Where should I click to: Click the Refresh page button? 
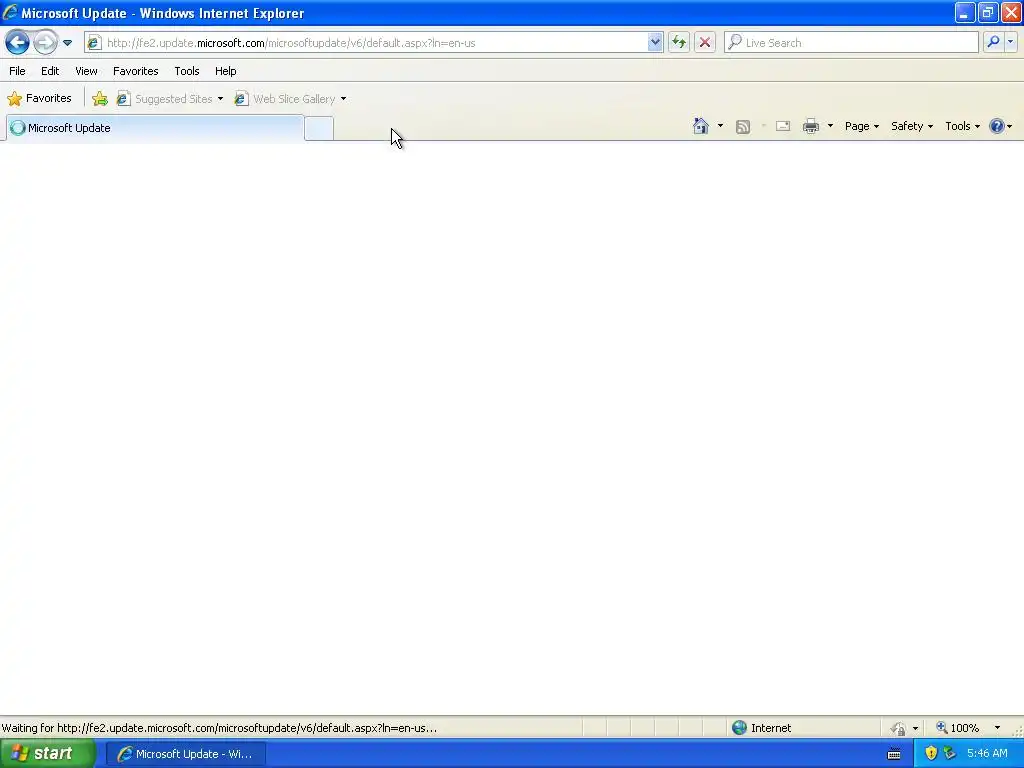pos(679,43)
